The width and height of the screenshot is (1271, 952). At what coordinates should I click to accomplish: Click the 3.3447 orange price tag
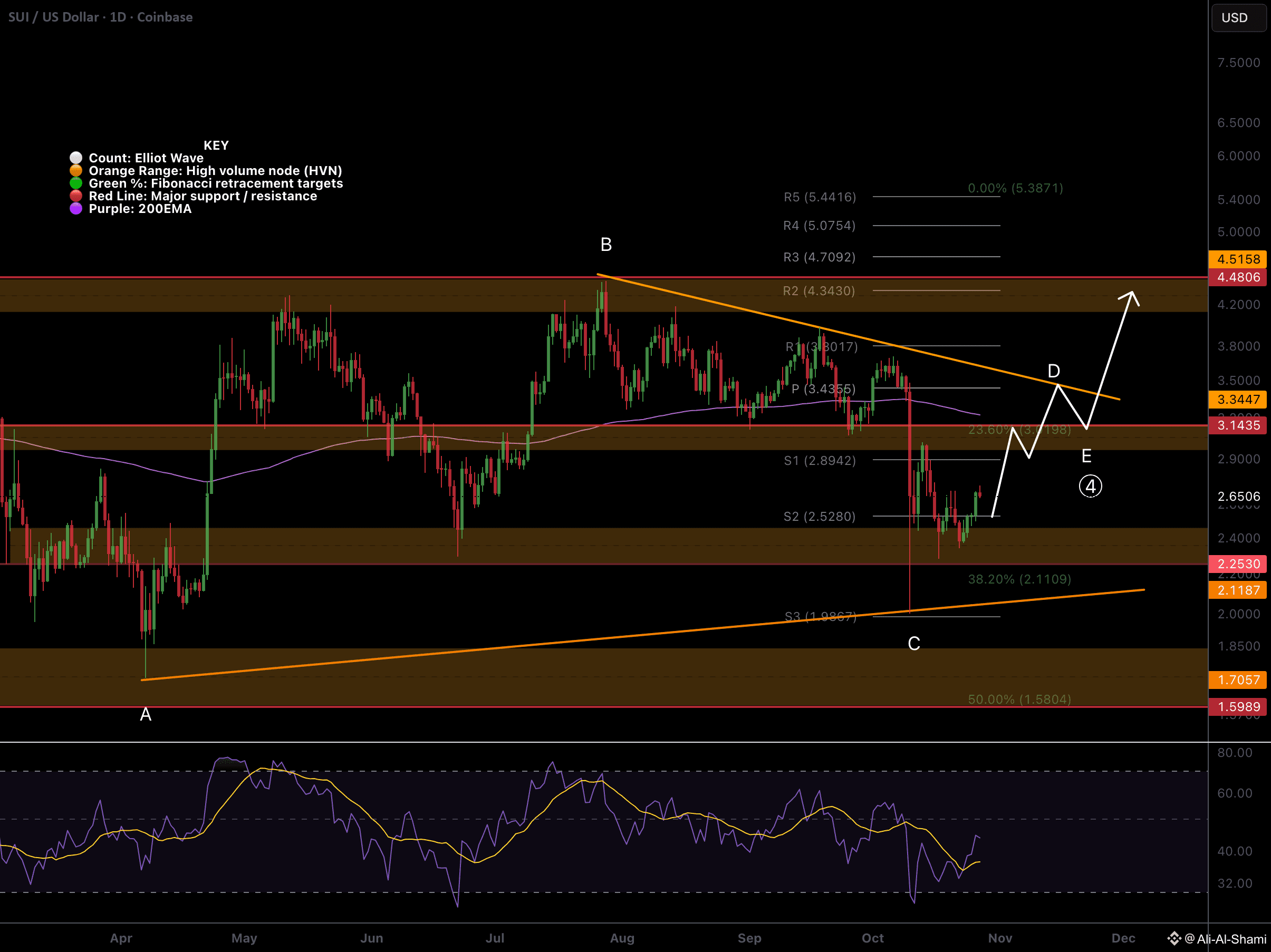(1238, 399)
